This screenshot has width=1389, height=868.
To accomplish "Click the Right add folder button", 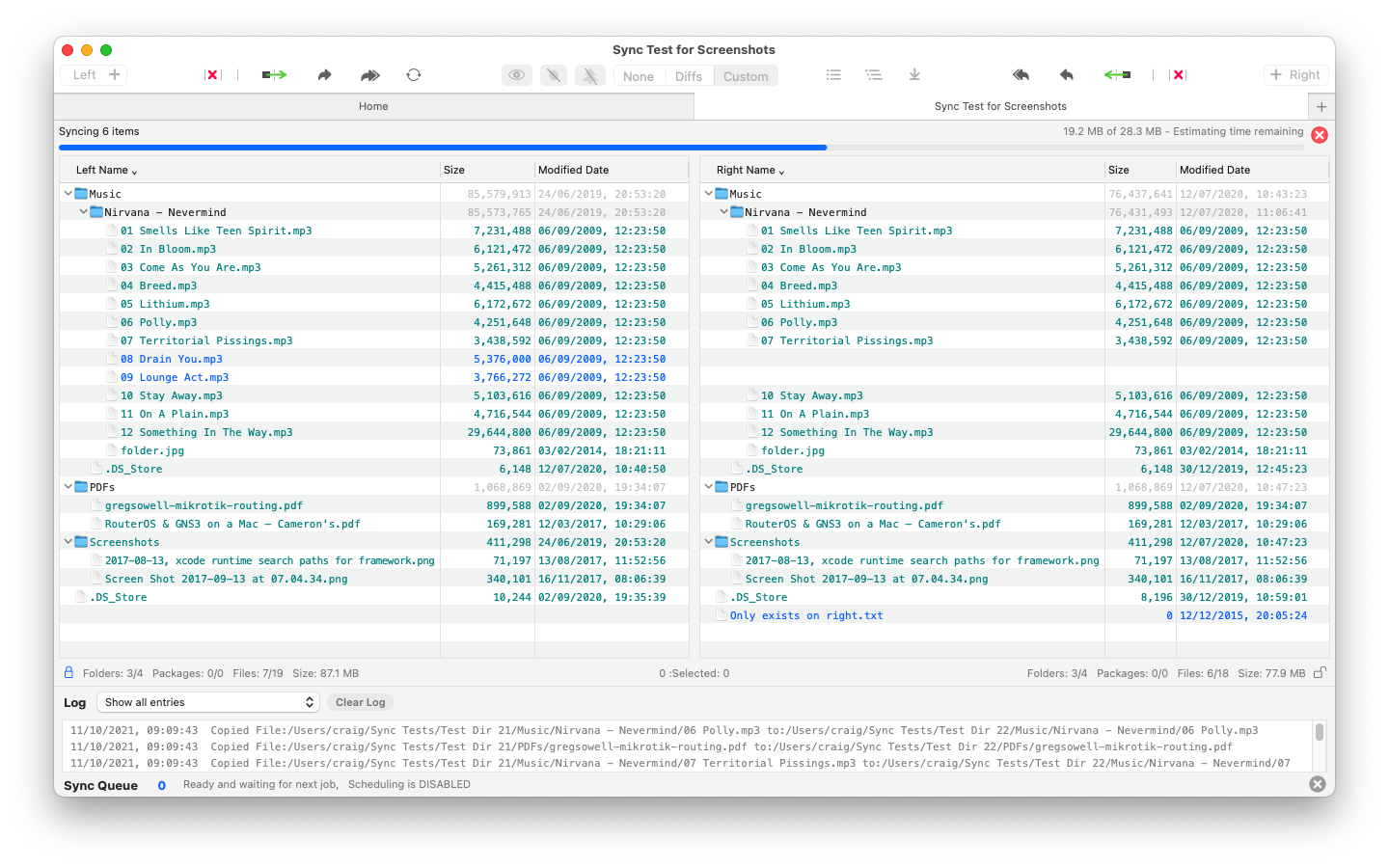I will click(x=1295, y=75).
